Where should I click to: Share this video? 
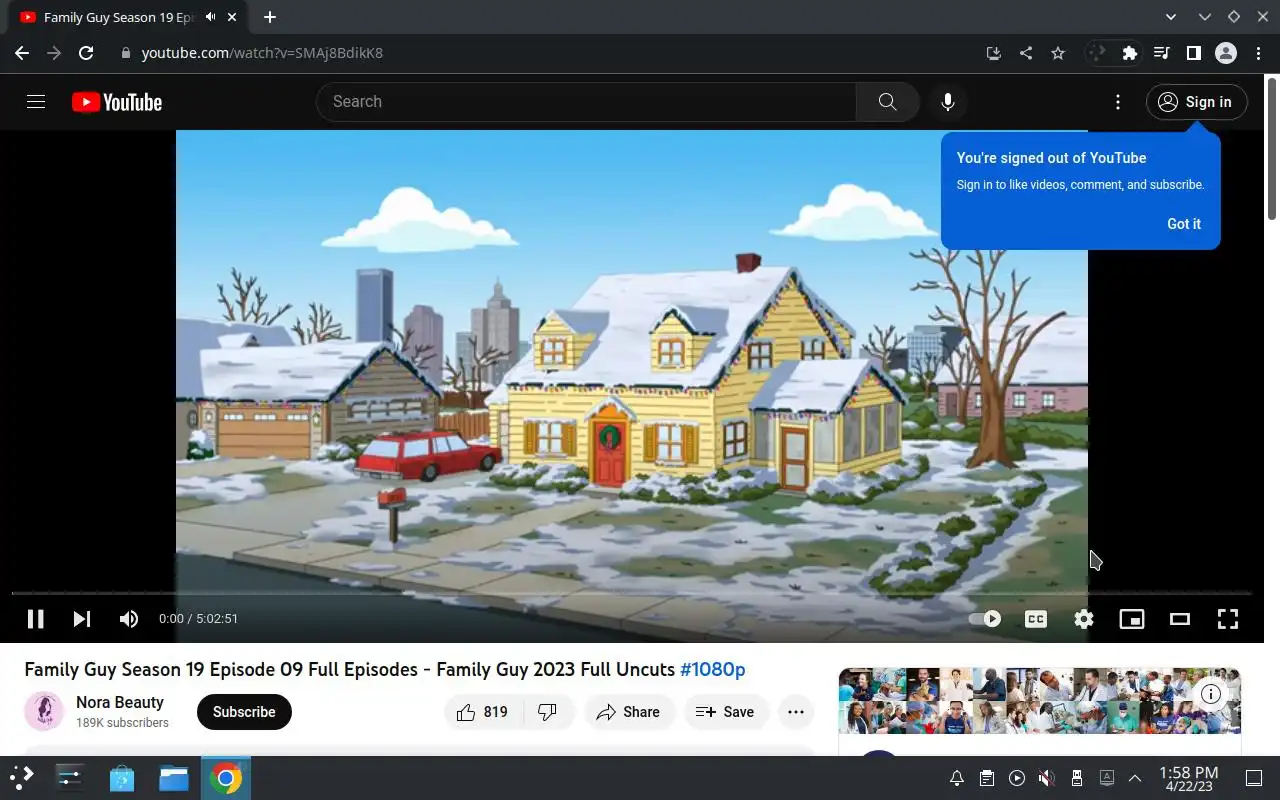point(628,712)
